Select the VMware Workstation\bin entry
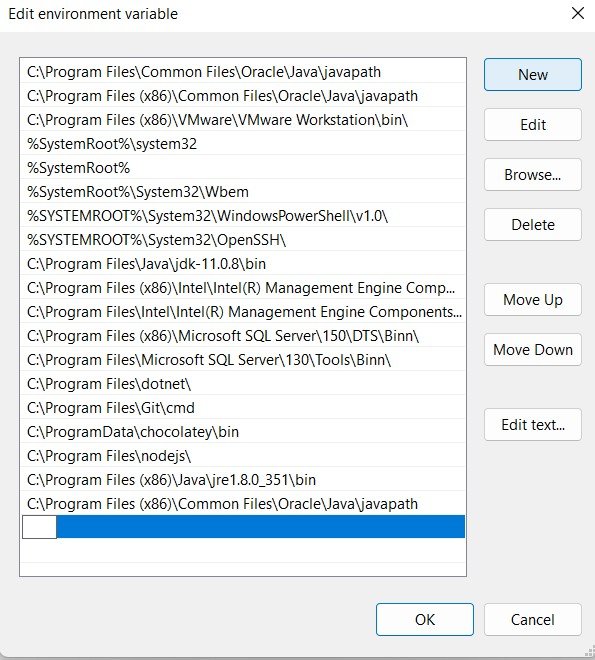The width and height of the screenshot is (595, 660). pyautogui.click(x=243, y=120)
